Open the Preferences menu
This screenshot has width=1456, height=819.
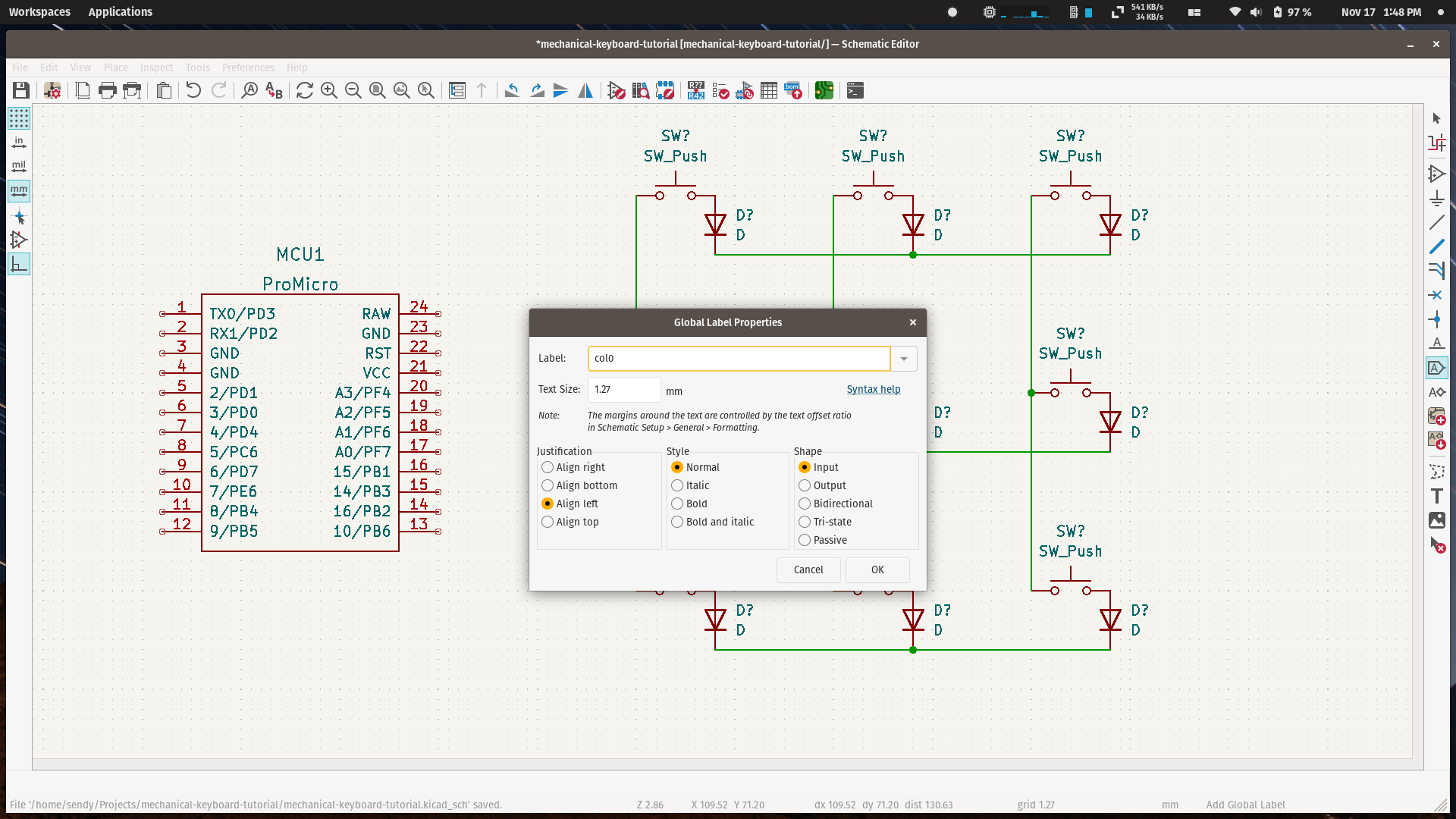(x=246, y=67)
